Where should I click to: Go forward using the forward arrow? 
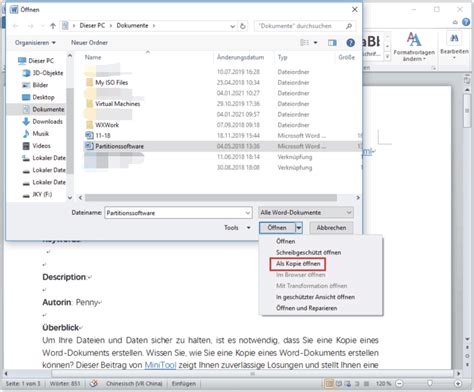(x=31, y=26)
